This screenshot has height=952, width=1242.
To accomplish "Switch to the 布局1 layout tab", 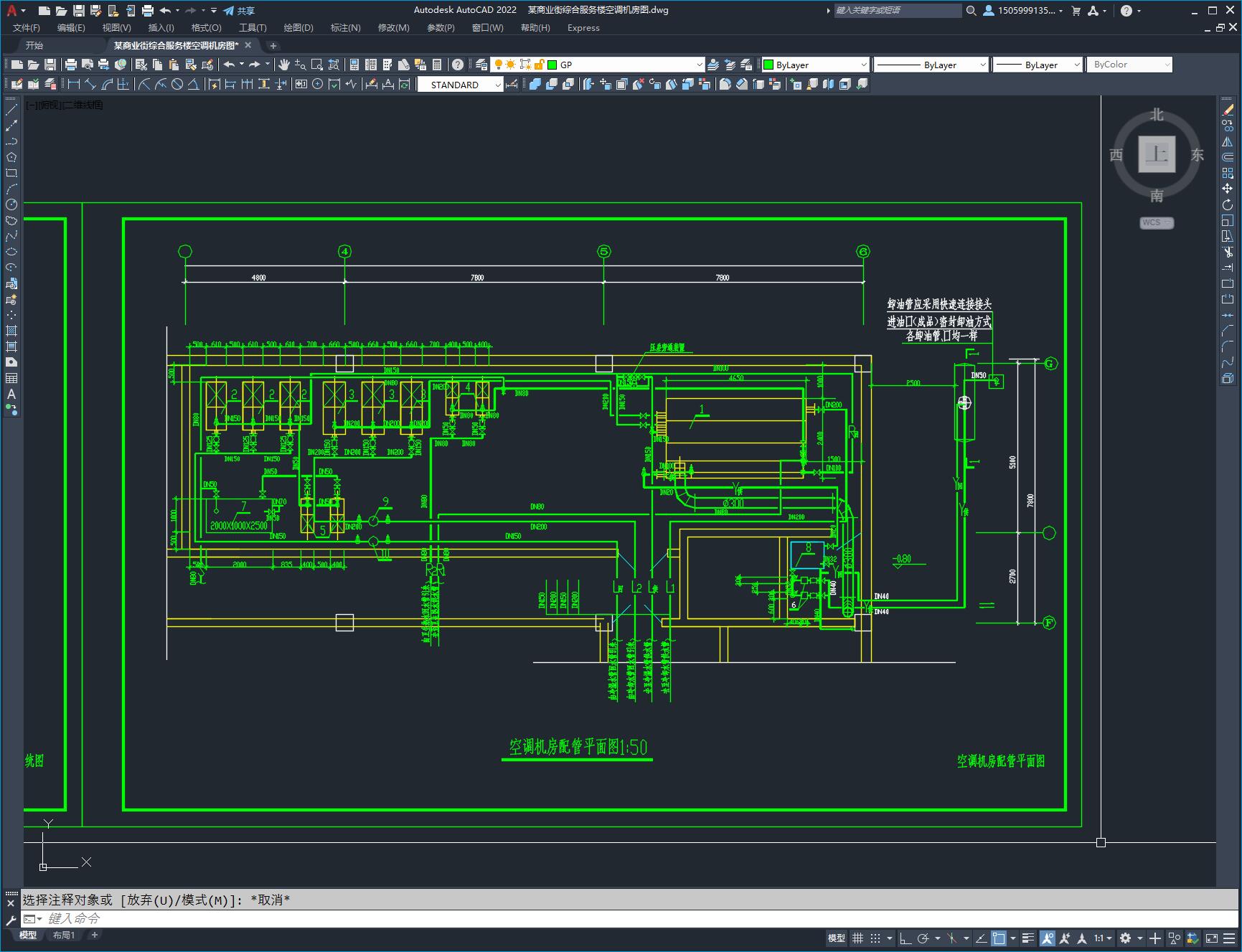I will click(64, 935).
